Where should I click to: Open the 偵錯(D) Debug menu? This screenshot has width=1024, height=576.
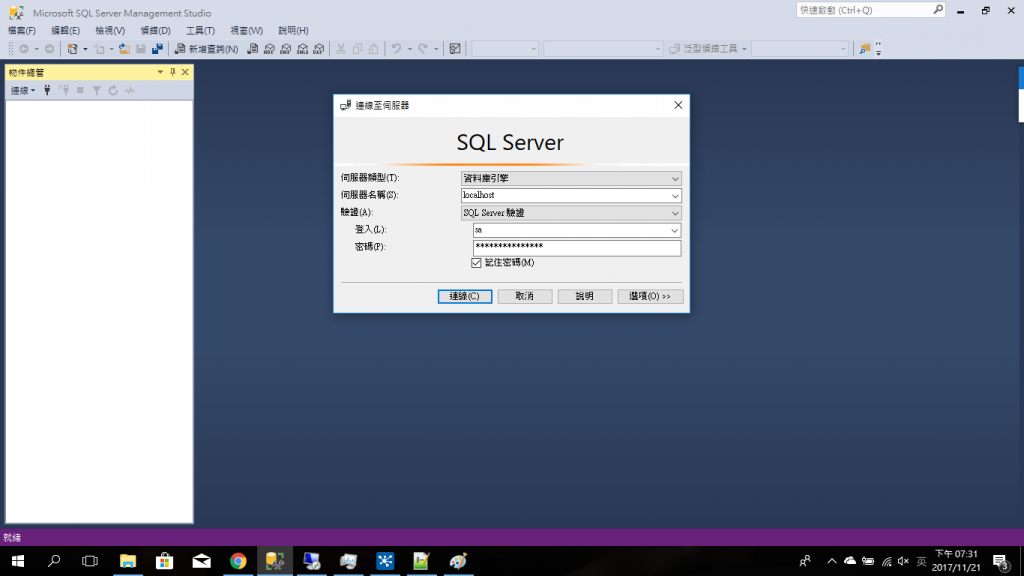pos(155,31)
